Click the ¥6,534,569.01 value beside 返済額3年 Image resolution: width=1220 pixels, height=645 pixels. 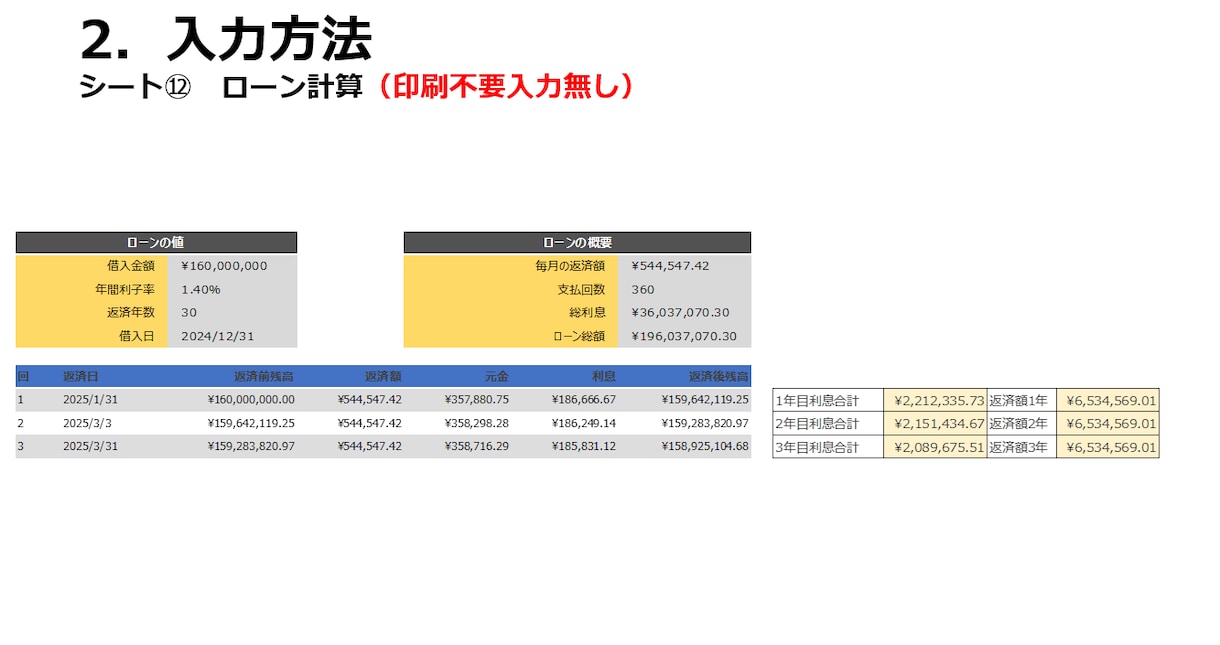1108,447
